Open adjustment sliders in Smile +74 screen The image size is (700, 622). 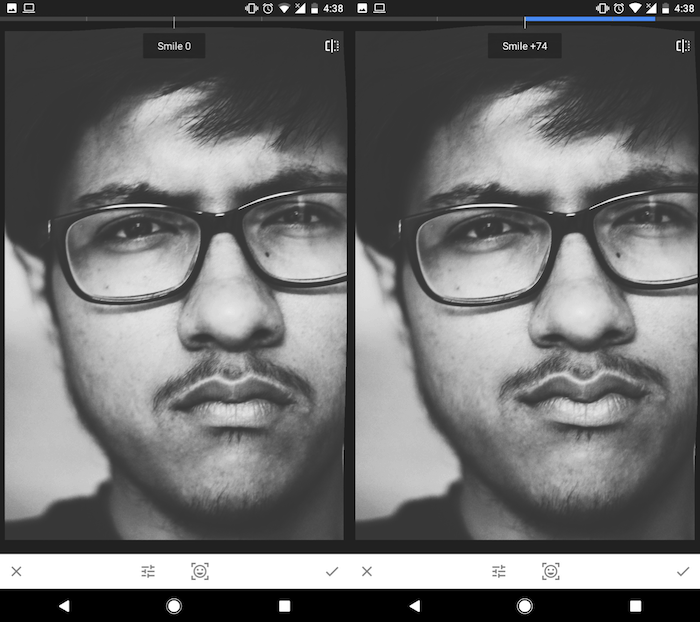coord(499,572)
